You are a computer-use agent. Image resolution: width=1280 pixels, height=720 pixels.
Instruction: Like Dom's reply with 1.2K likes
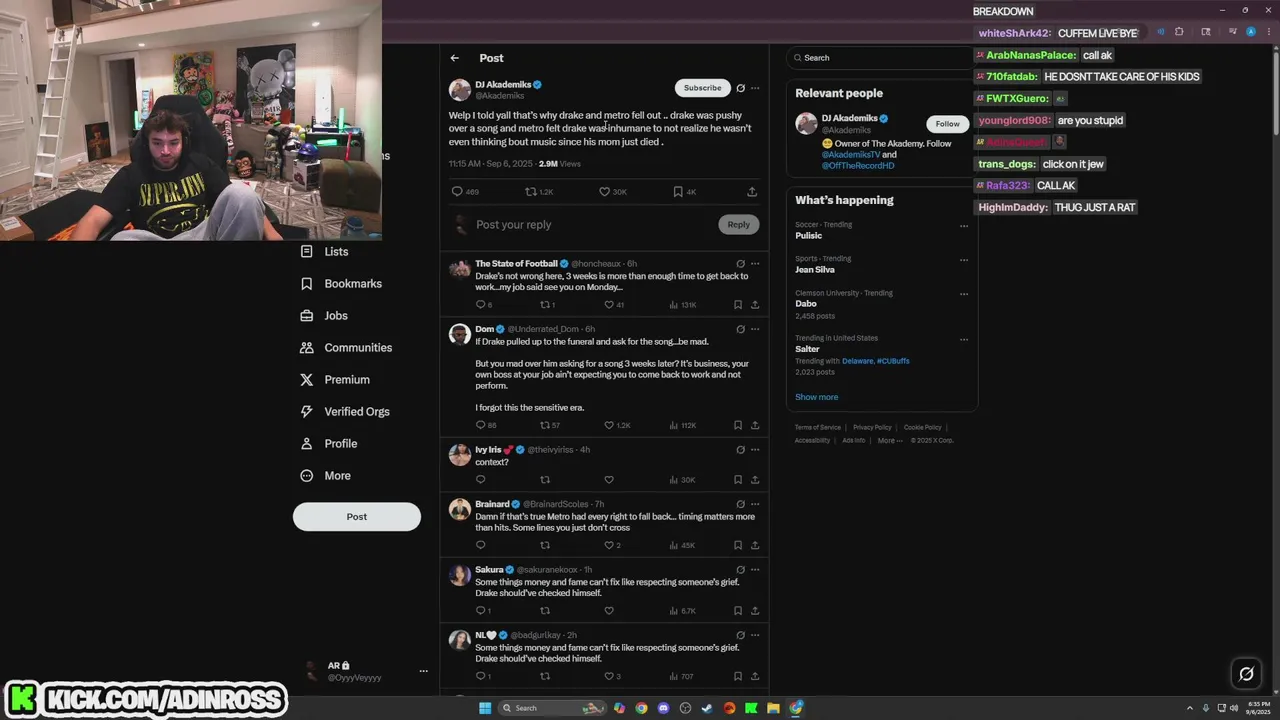pyautogui.click(x=608, y=425)
